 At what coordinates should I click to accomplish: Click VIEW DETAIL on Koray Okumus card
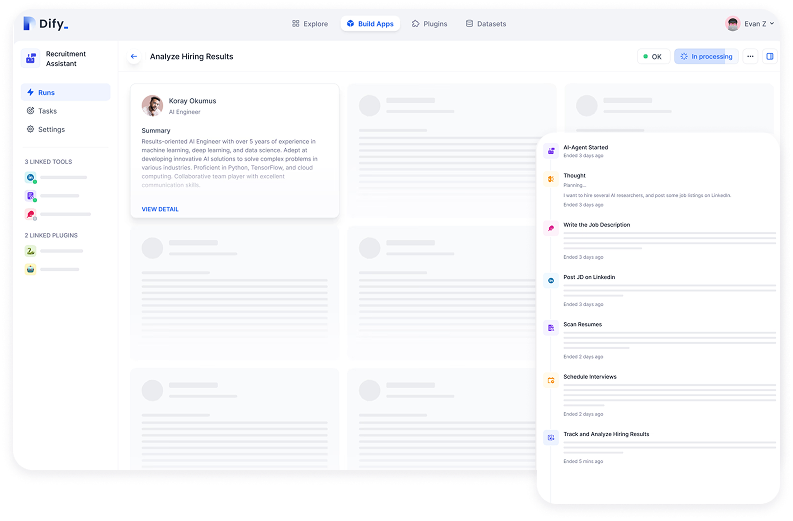160,209
